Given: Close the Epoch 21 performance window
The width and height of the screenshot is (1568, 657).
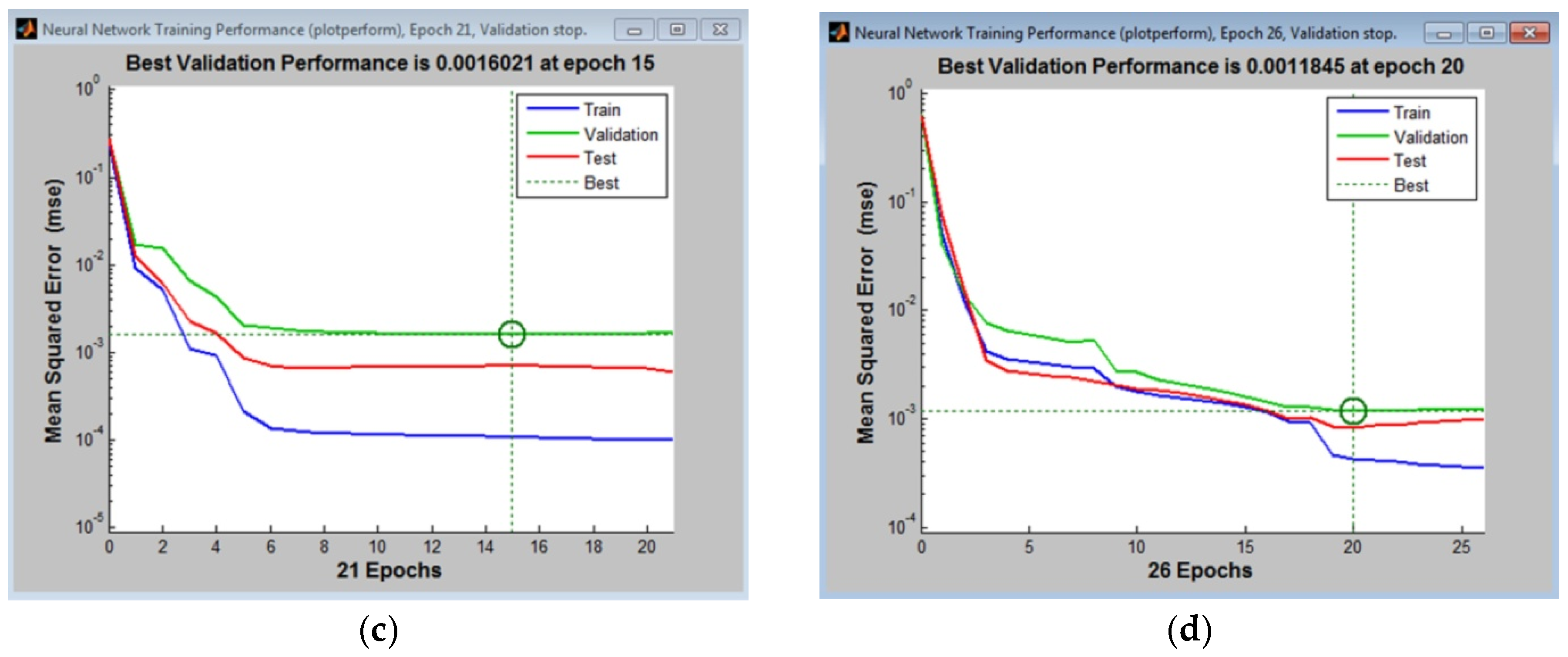Looking at the screenshot, I should (x=720, y=30).
